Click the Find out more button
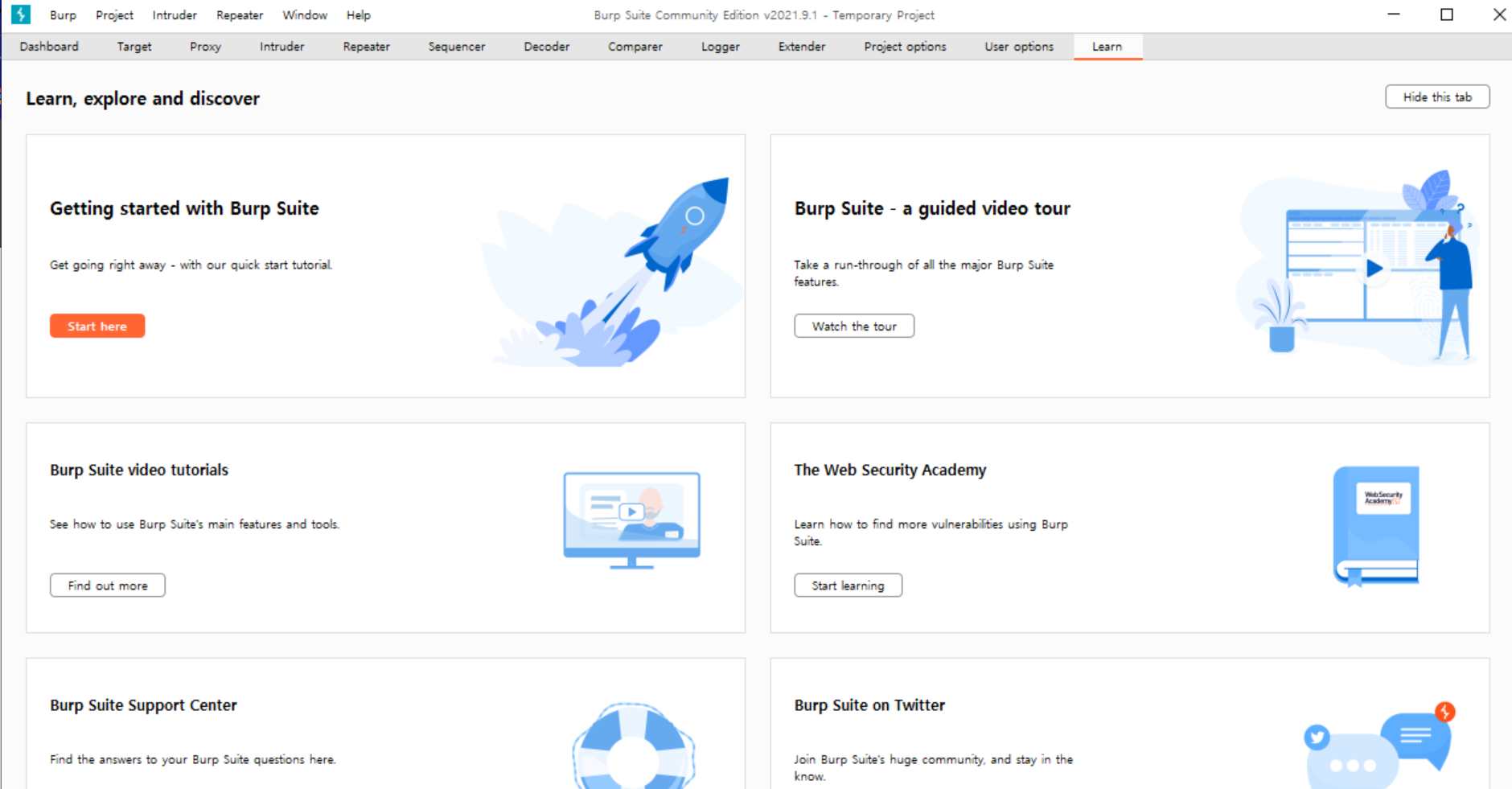 coord(108,585)
